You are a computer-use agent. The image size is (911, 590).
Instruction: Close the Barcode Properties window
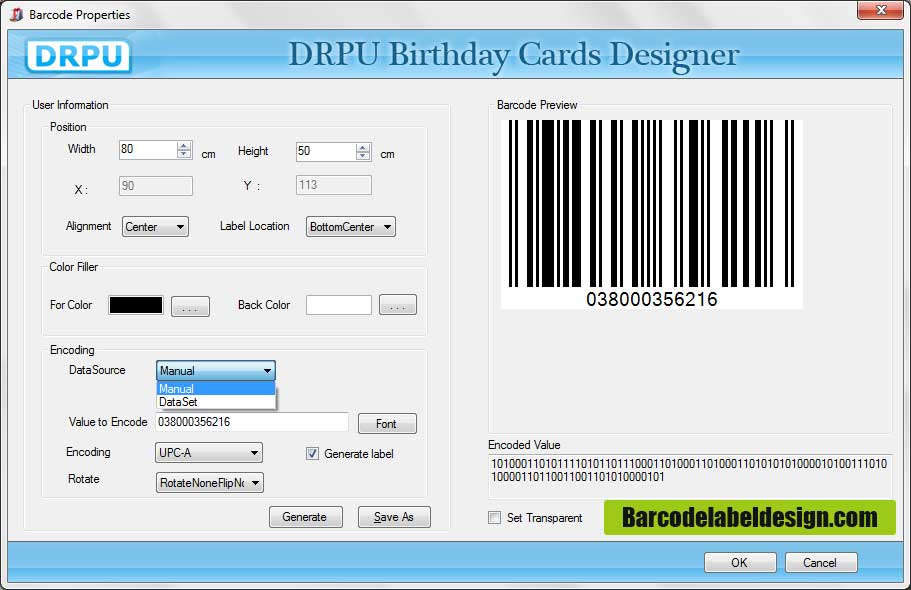(880, 10)
